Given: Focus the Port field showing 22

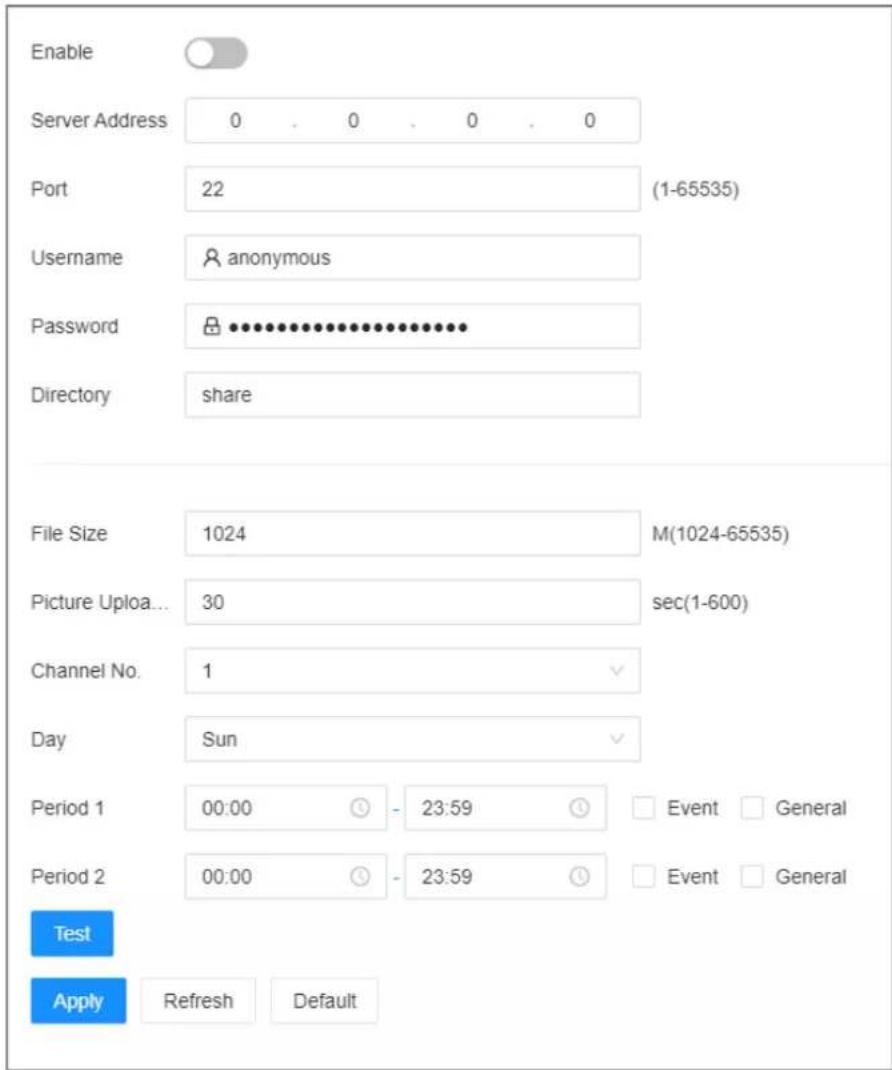Looking at the screenshot, I should tap(412, 189).
